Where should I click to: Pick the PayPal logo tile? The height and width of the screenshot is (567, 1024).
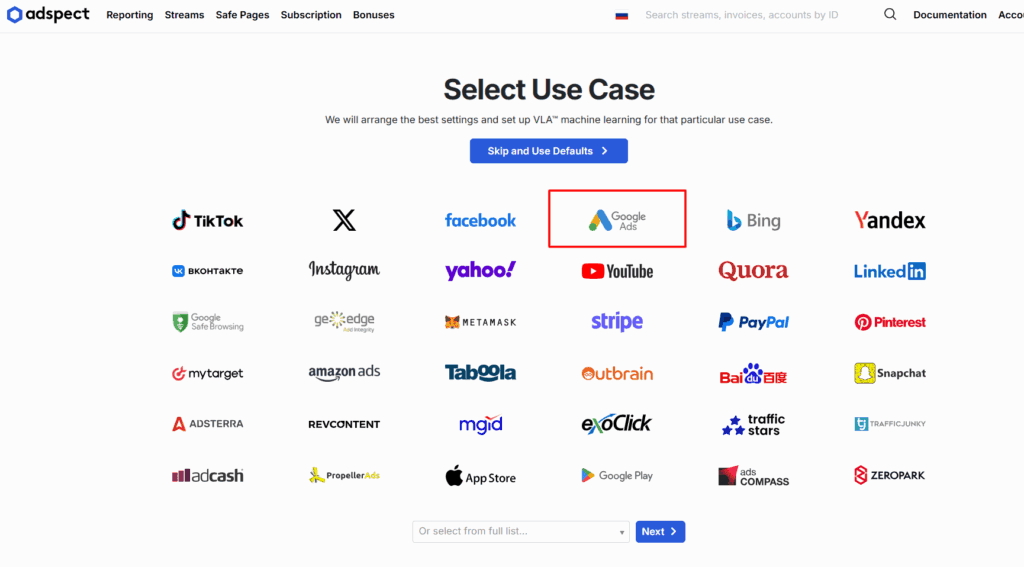[x=753, y=322]
